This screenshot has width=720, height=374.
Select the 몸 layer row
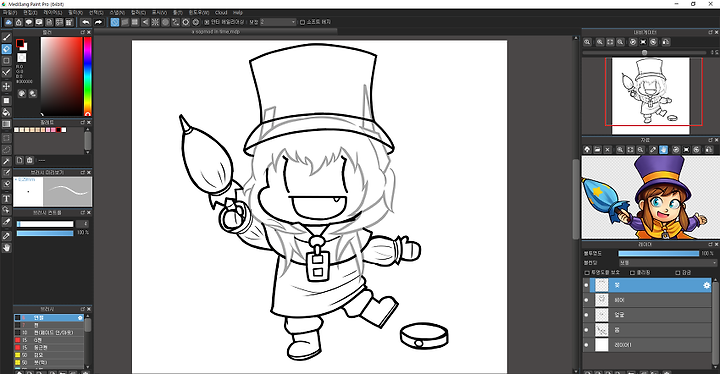[647, 330]
